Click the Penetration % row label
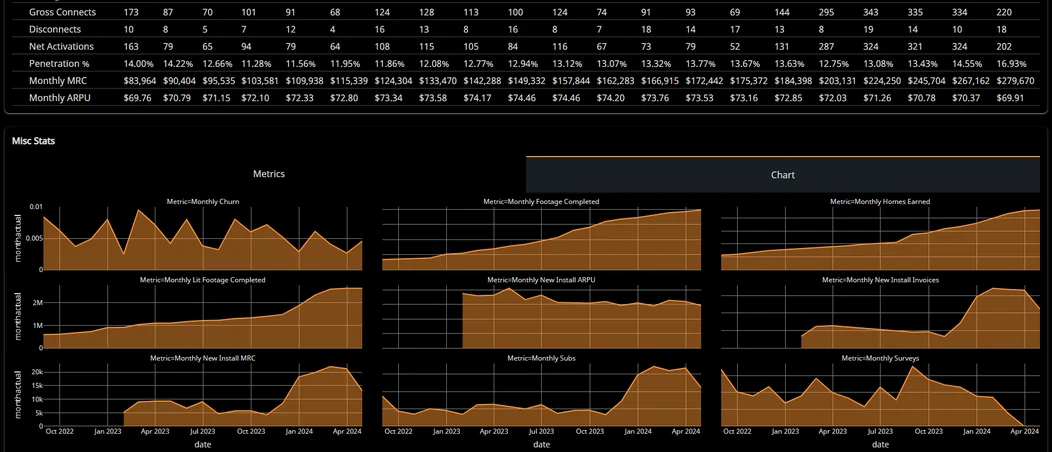This screenshot has width=1052, height=452. [59, 63]
